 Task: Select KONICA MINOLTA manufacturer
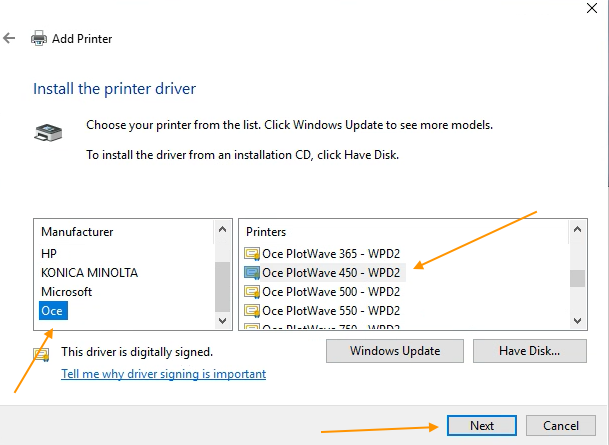(x=89, y=273)
